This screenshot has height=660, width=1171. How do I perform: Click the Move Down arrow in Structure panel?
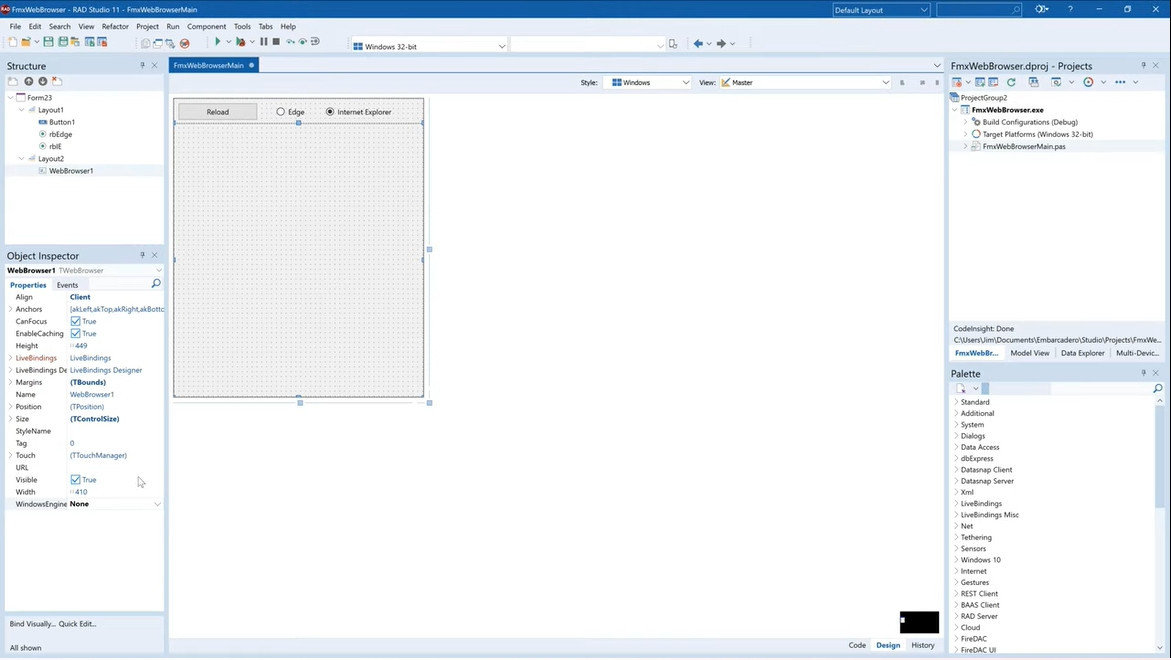coord(43,81)
